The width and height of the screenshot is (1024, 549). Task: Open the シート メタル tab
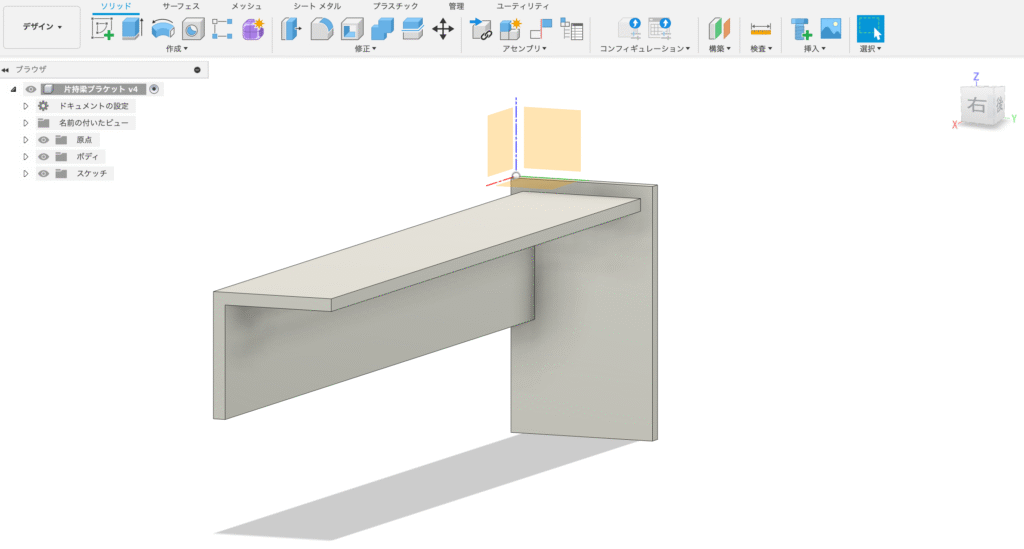(x=316, y=6)
